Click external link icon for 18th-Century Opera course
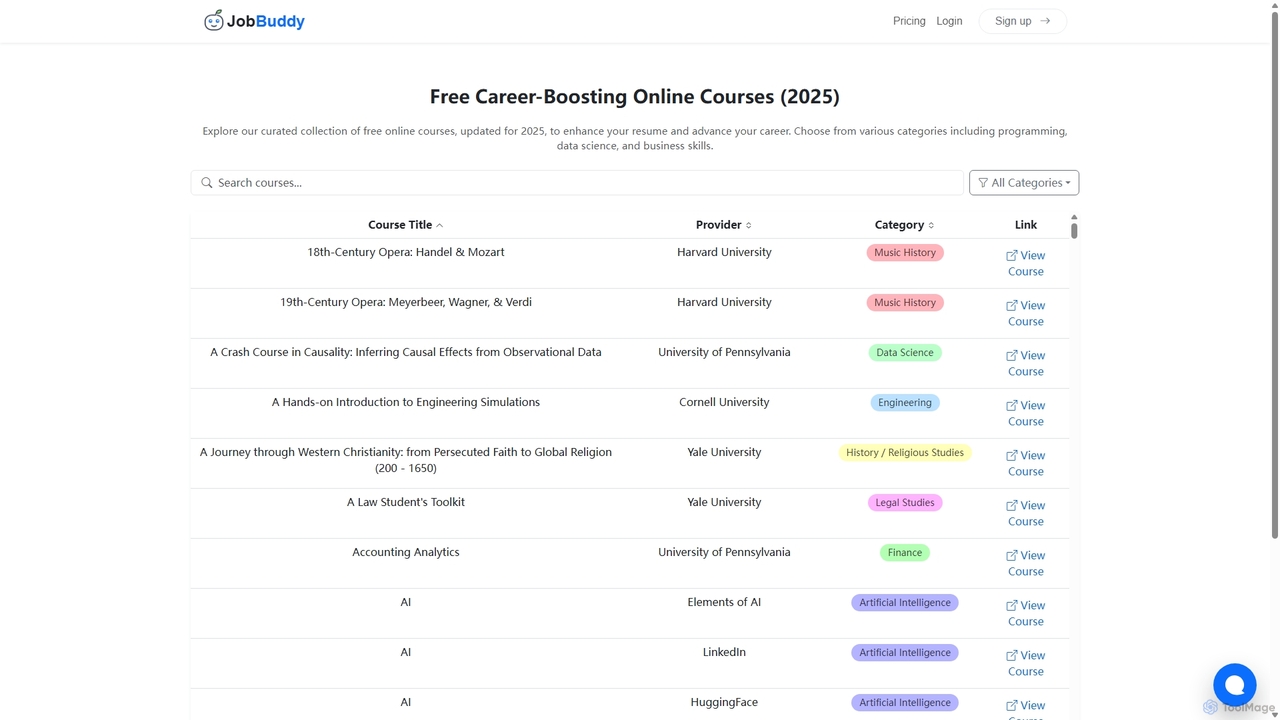 point(1012,256)
